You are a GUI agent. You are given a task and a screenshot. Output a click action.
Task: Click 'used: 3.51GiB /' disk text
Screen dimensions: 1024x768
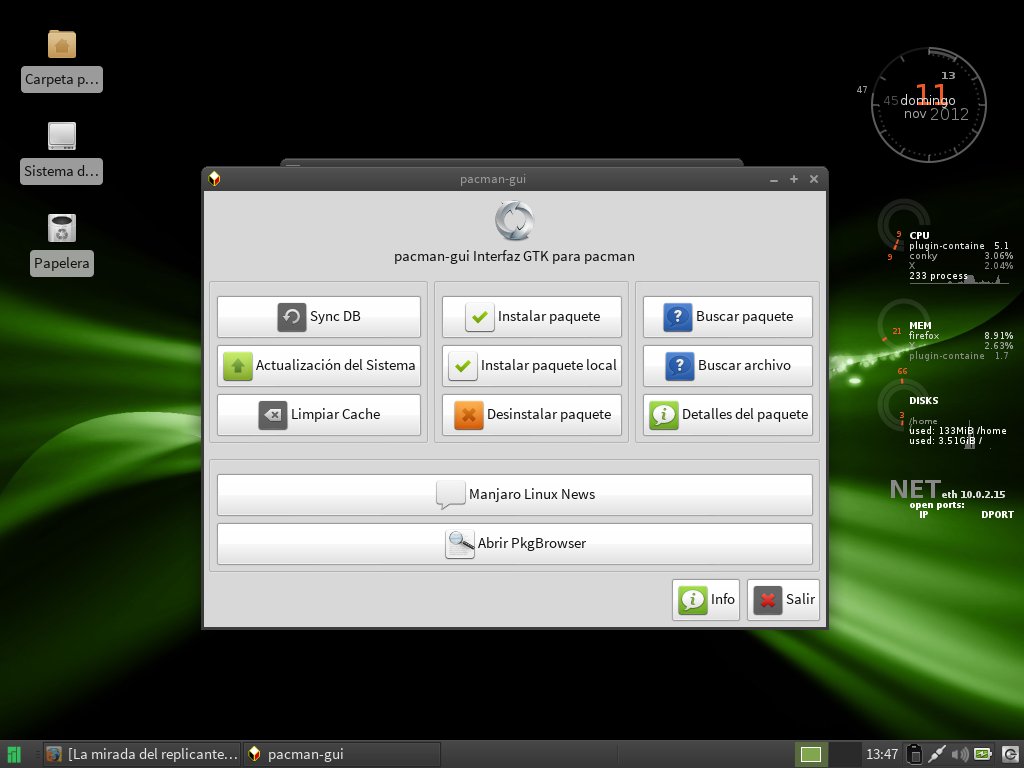[x=945, y=441]
